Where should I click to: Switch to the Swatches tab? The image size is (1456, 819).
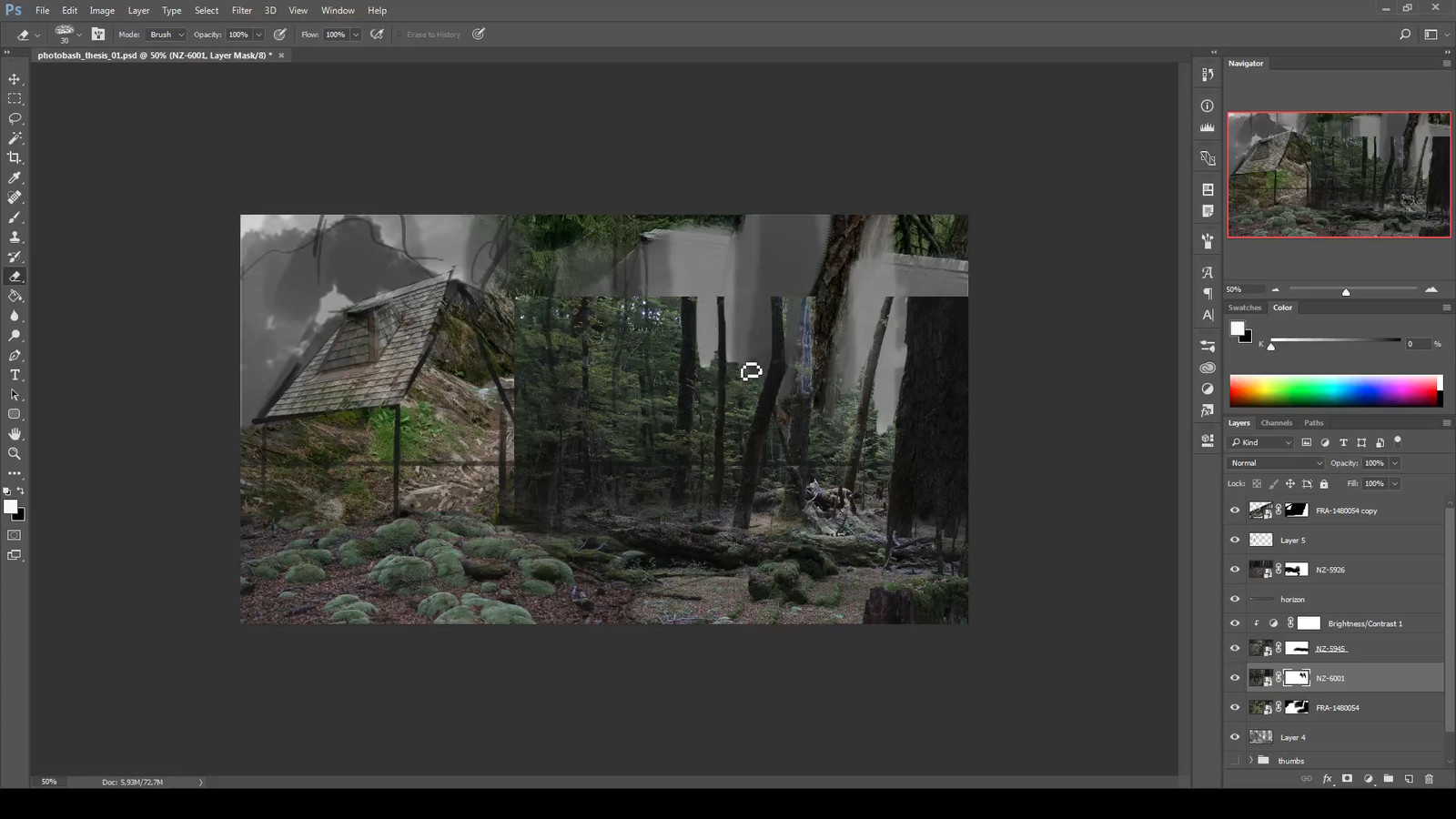pyautogui.click(x=1245, y=308)
